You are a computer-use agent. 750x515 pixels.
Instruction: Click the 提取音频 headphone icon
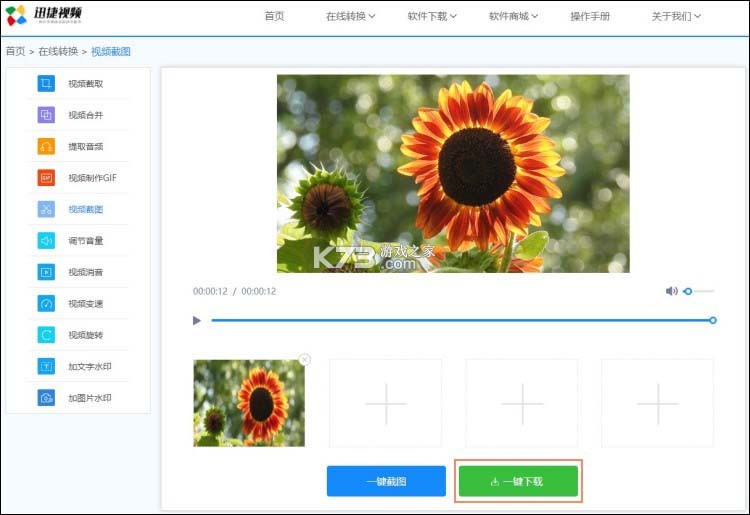click(x=46, y=146)
